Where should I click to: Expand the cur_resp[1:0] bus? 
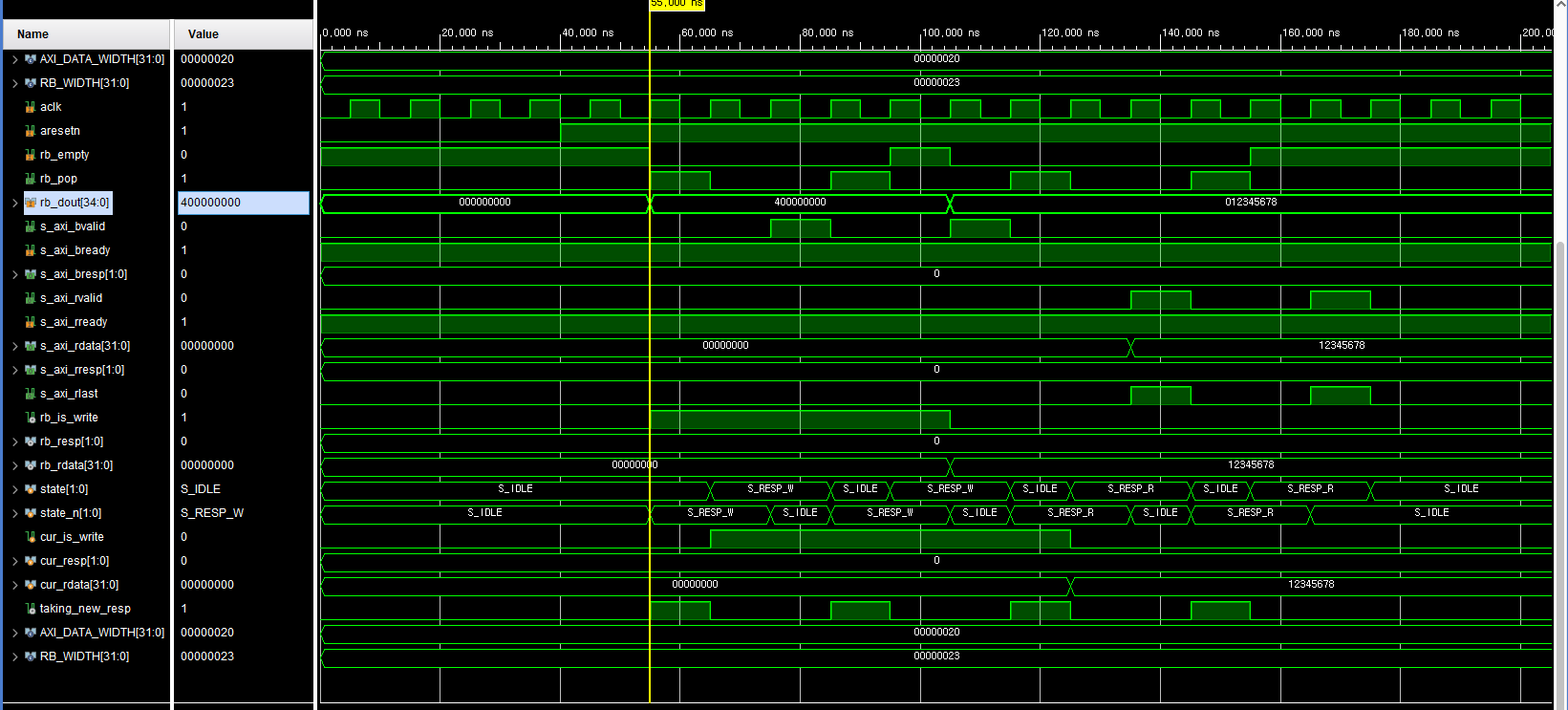14,561
